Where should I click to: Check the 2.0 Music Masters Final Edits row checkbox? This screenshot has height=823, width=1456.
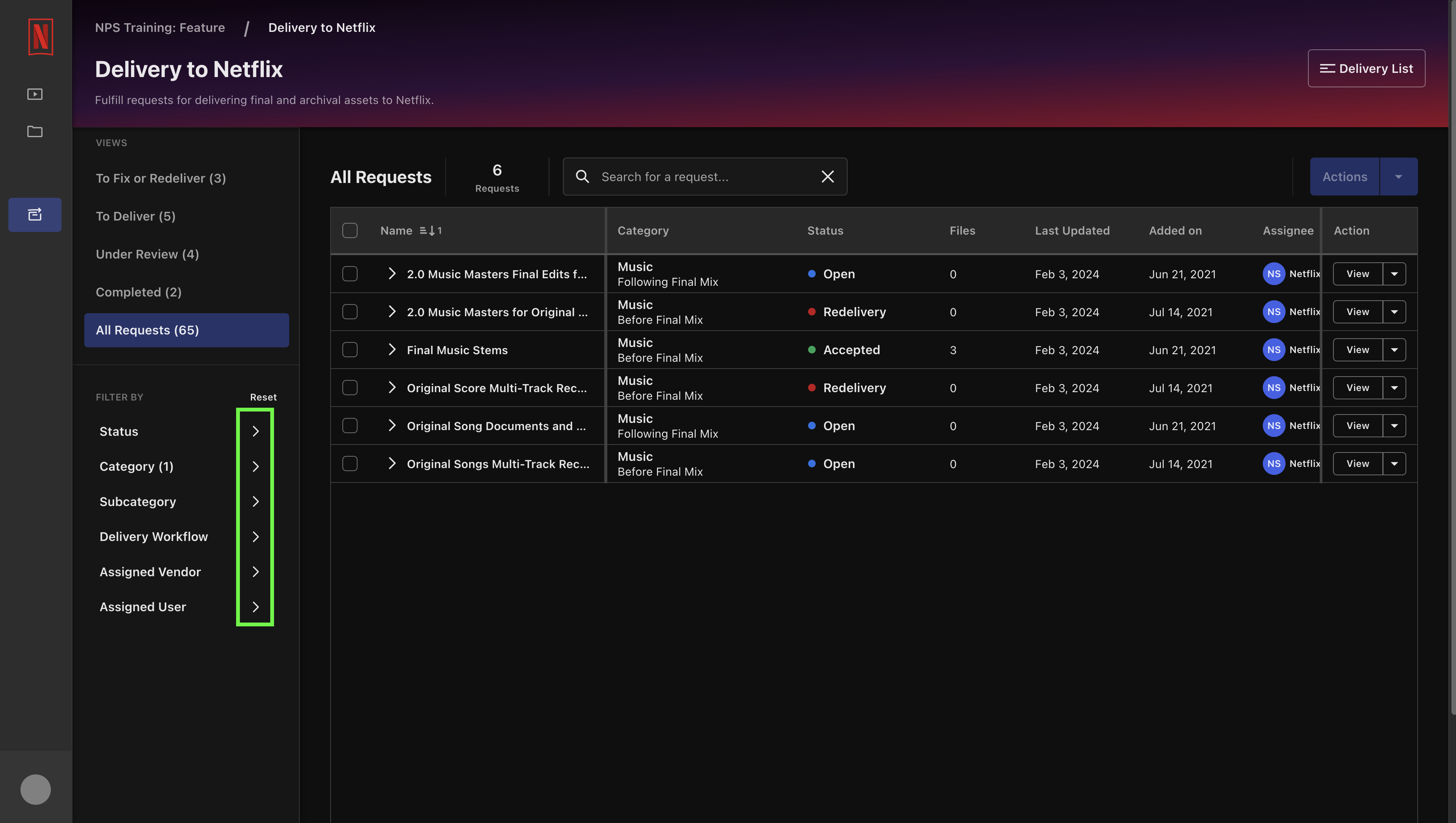pos(350,274)
